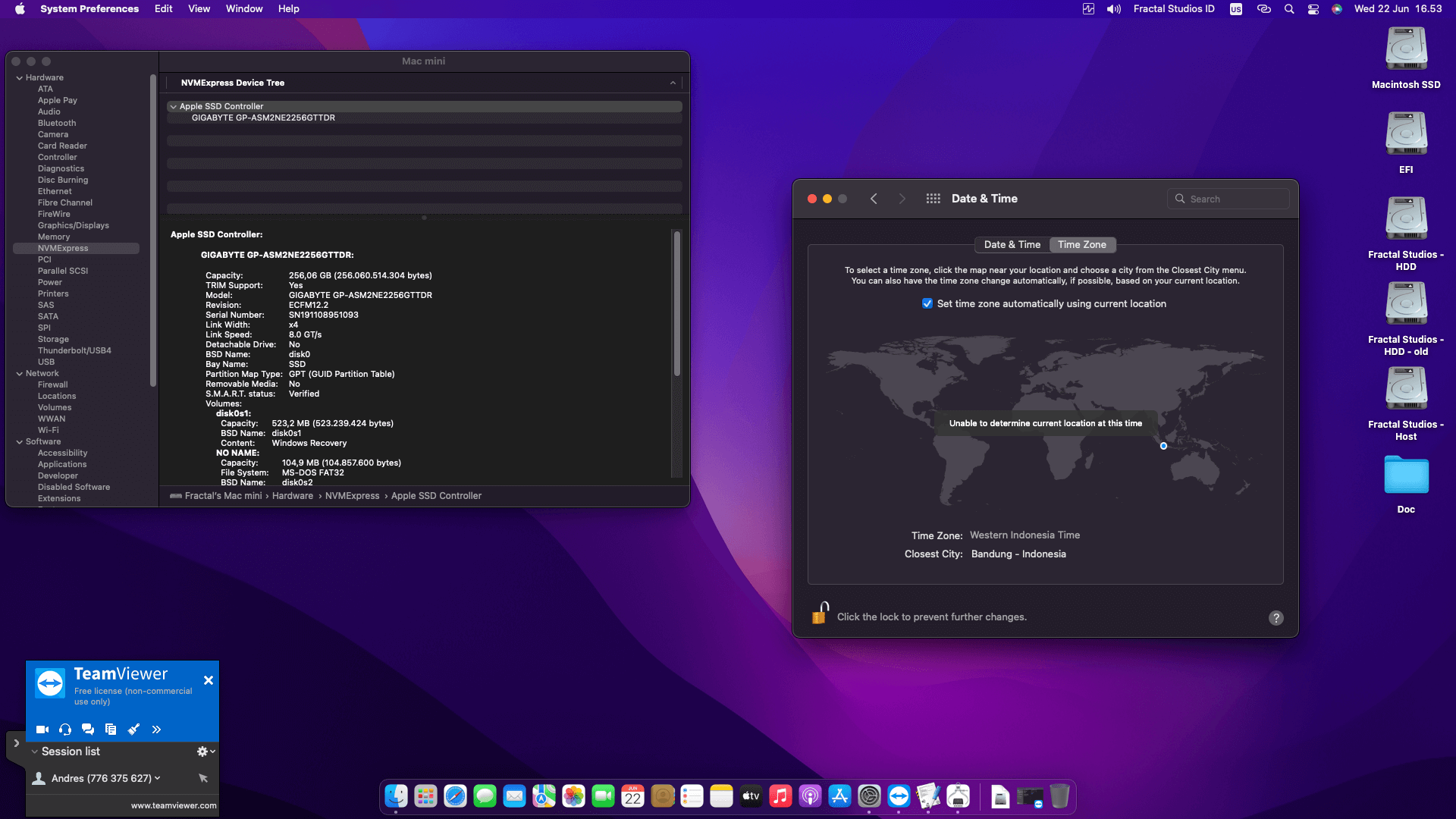Open Launchpad from the dock
Viewport: 1456px width, 819px height.
click(x=425, y=796)
